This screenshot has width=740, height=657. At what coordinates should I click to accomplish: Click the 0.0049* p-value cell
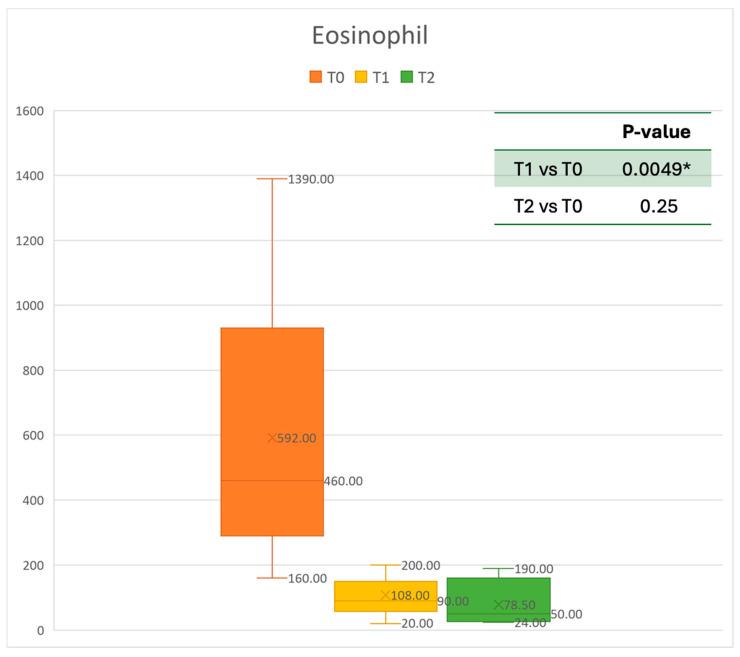(656, 169)
